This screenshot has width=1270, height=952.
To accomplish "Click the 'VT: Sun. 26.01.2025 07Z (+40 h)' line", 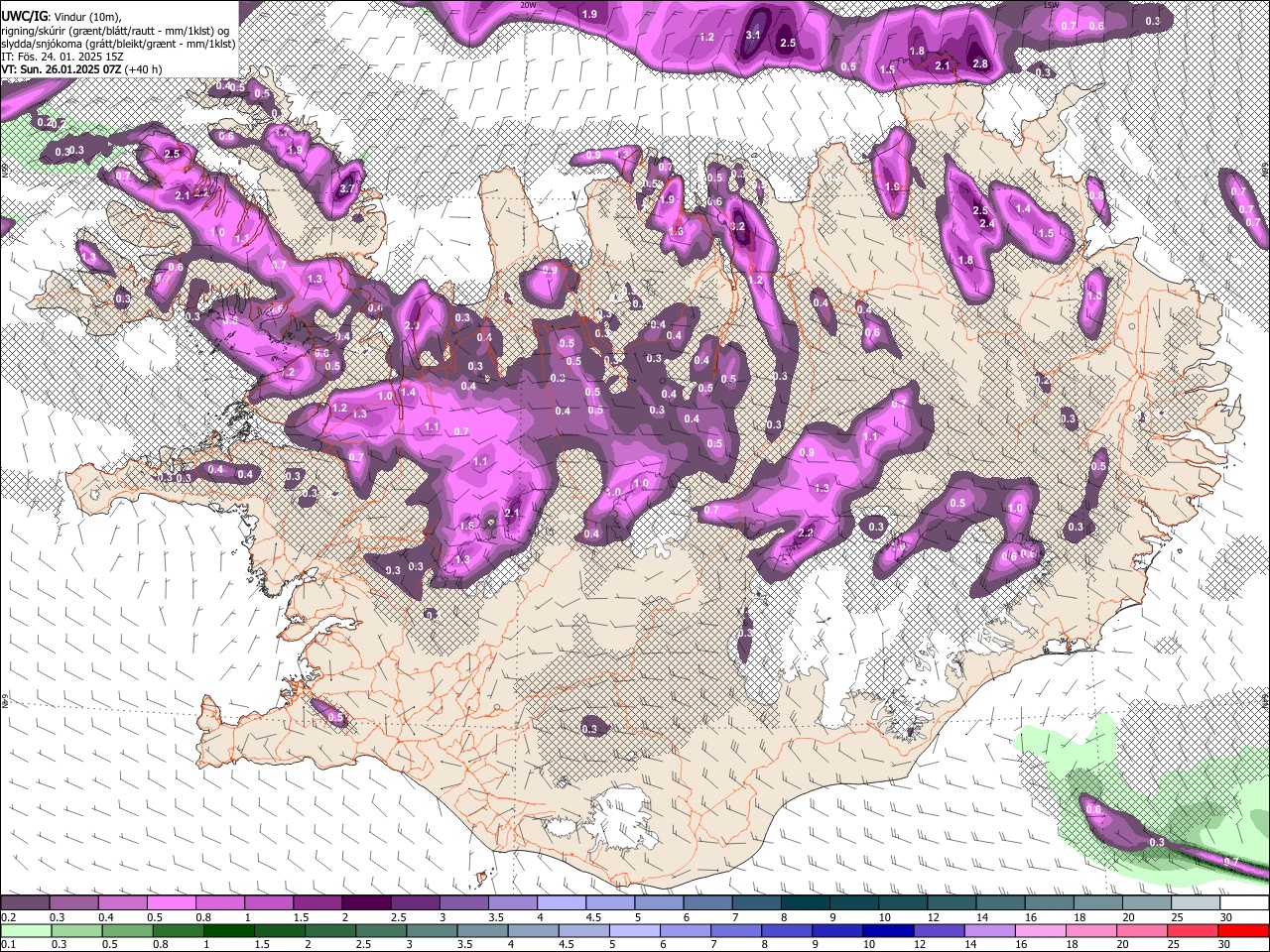I will (81, 69).
